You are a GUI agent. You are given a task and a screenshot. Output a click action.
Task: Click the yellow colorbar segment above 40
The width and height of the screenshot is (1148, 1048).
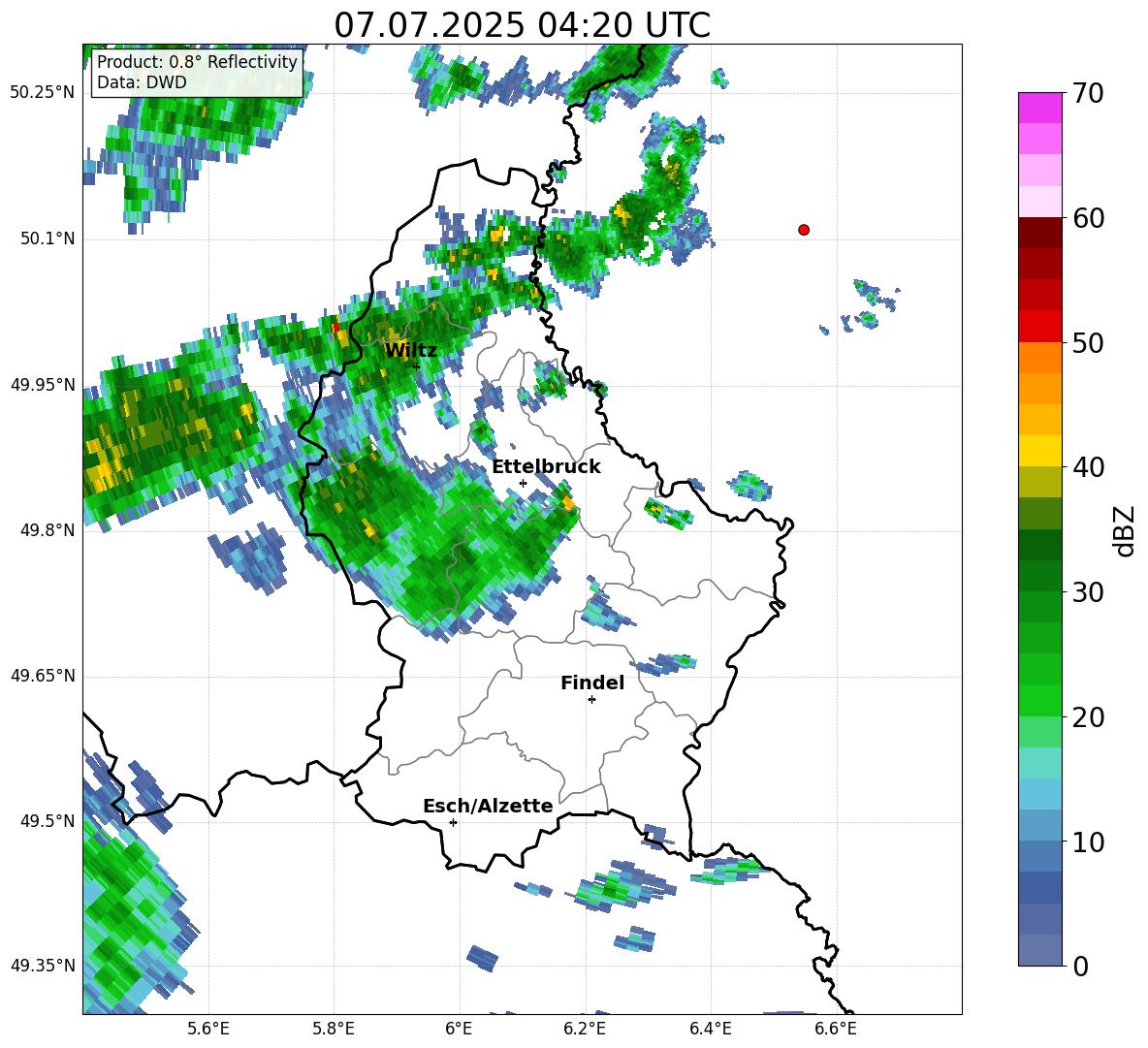click(1039, 451)
